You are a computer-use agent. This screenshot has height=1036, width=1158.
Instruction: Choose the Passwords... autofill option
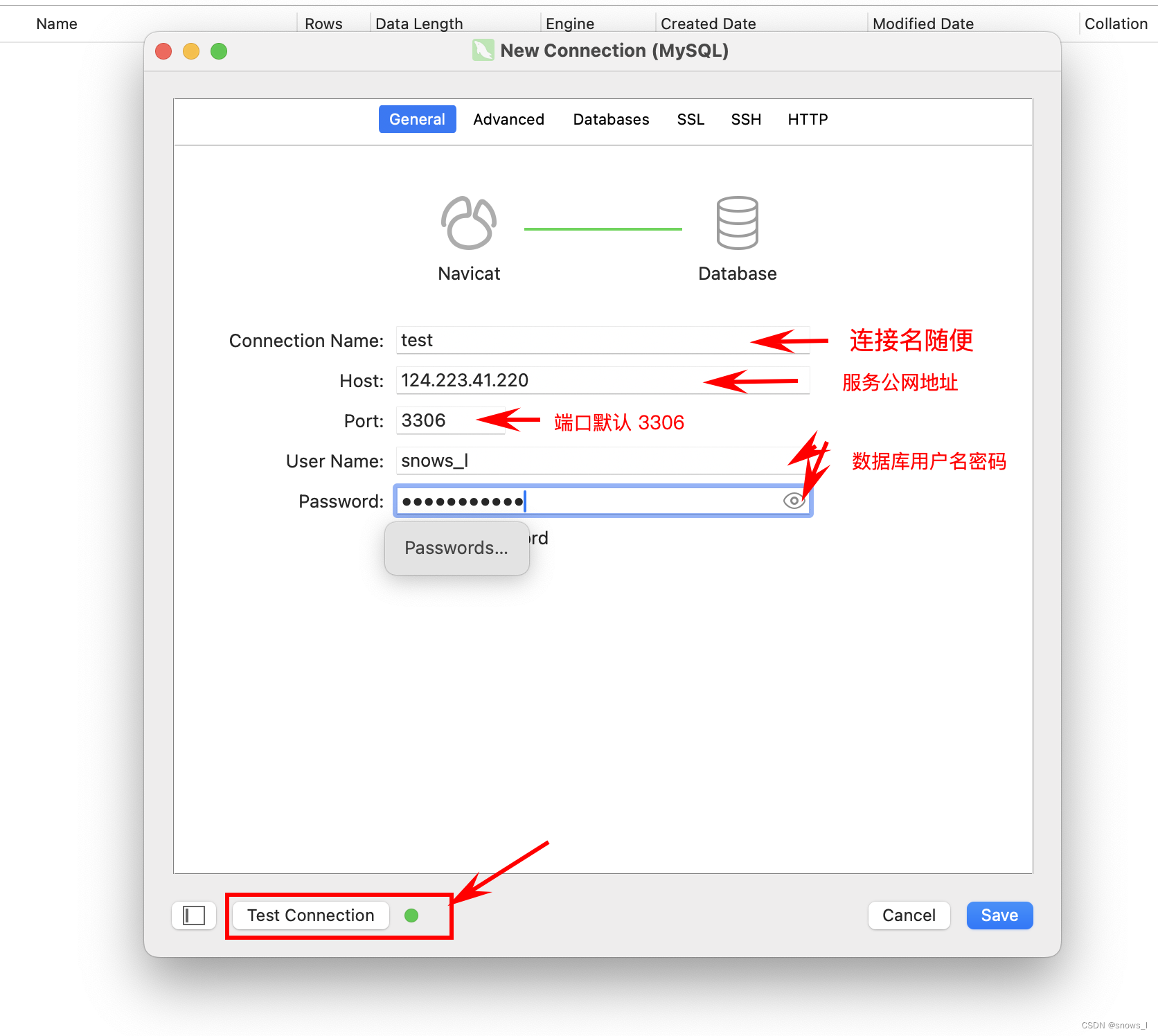(x=456, y=548)
